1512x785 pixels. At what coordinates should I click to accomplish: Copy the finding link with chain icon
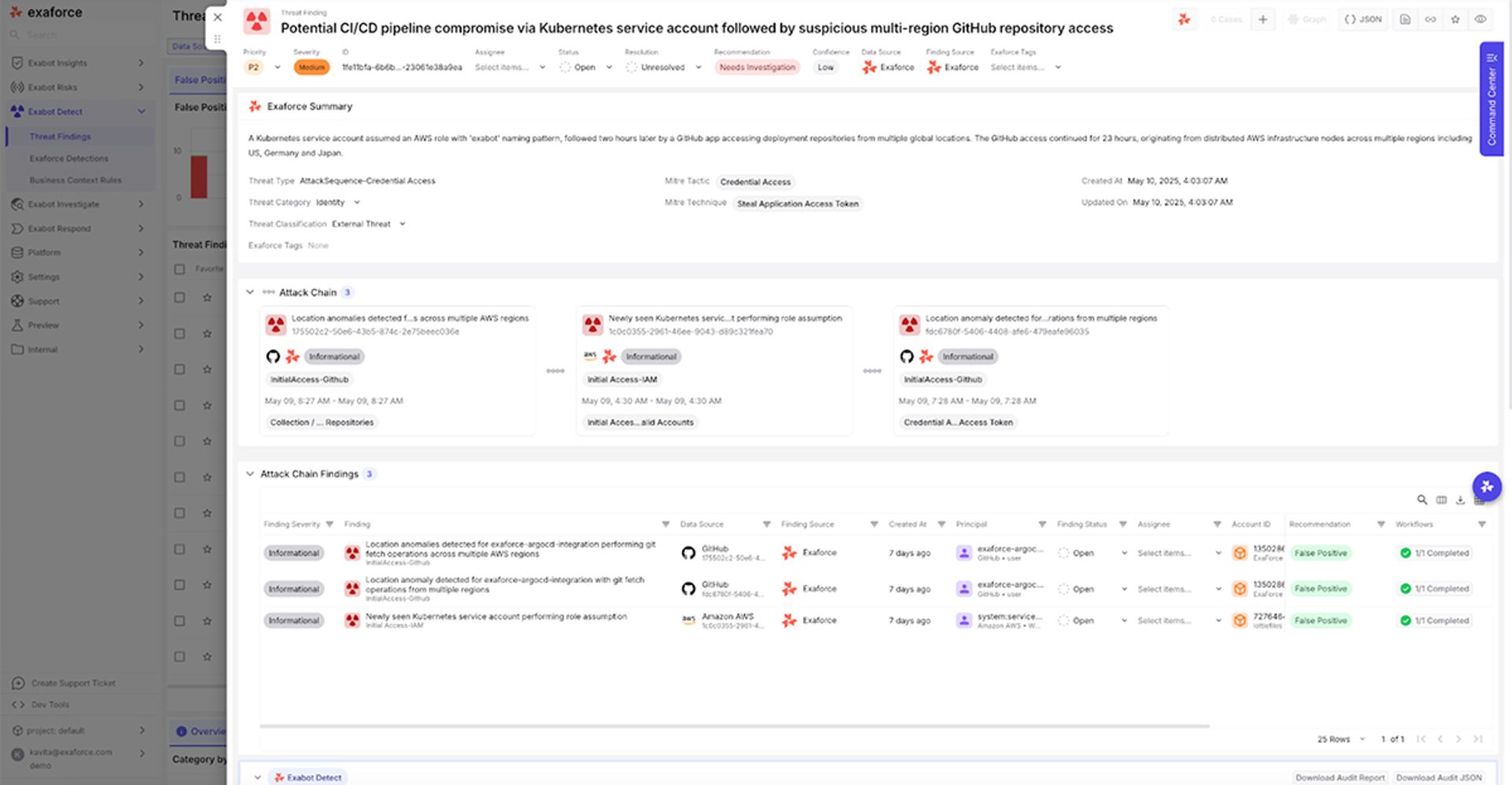tap(1430, 19)
